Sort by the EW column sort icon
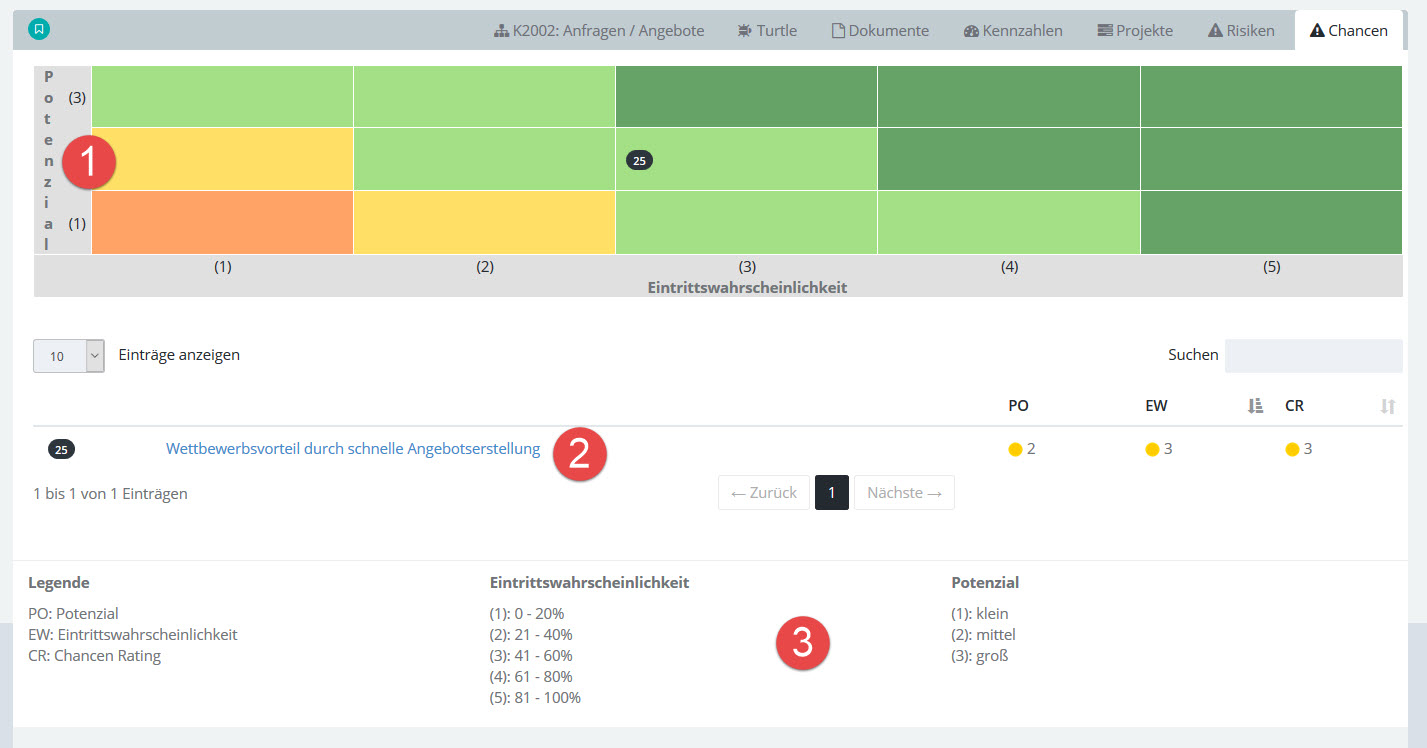 [x=1255, y=406]
